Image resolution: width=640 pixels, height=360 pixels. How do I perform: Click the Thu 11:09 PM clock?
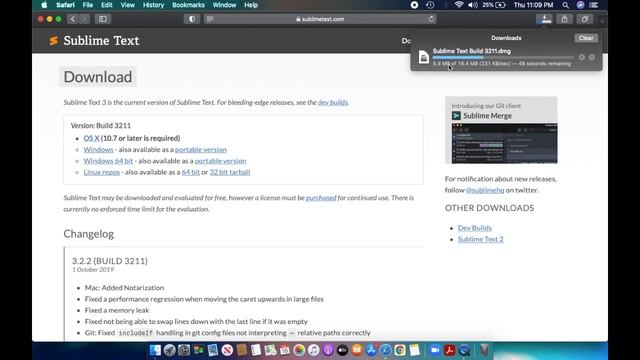tap(533, 5)
